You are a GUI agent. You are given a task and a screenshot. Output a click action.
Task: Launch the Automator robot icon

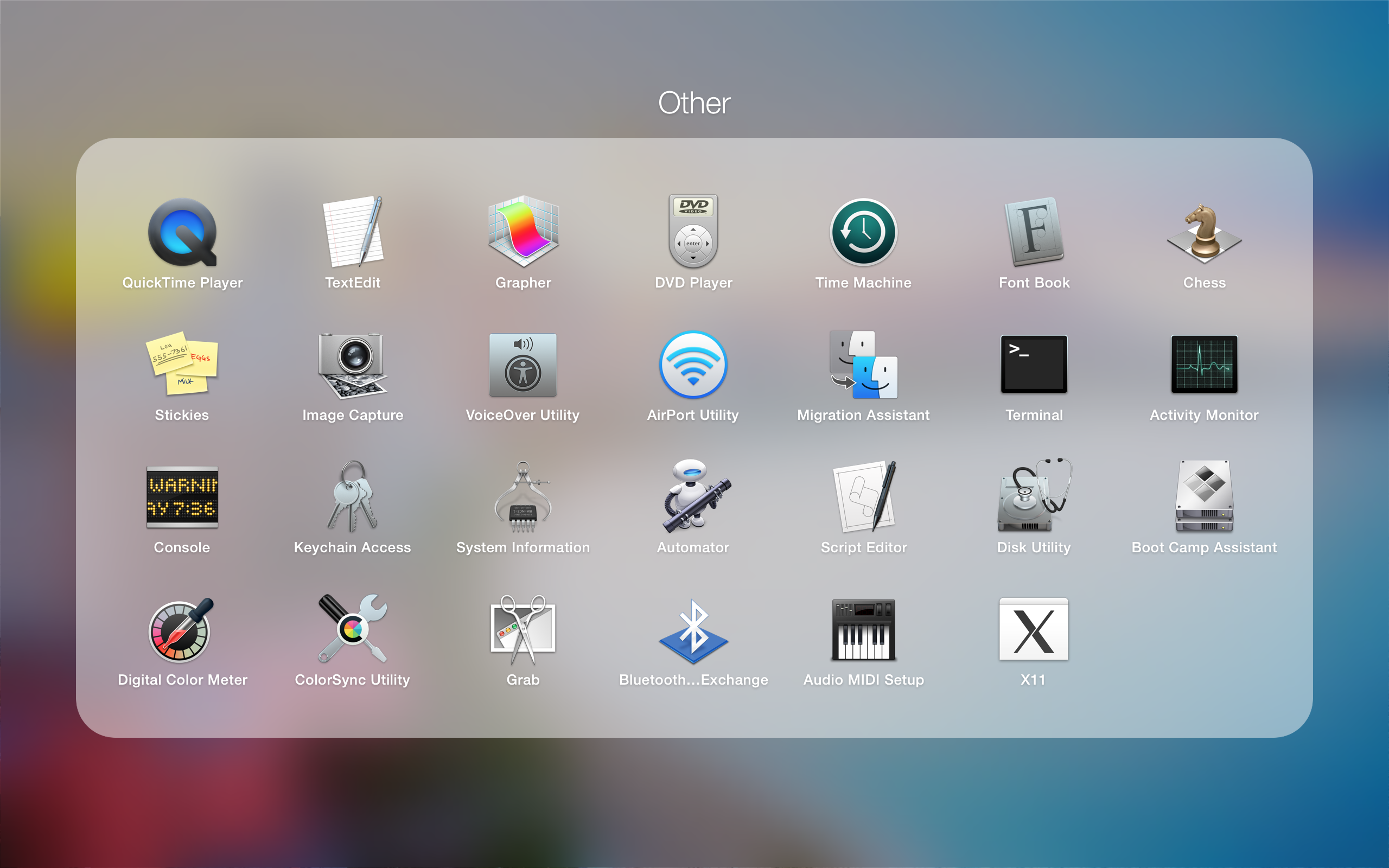pos(696,496)
